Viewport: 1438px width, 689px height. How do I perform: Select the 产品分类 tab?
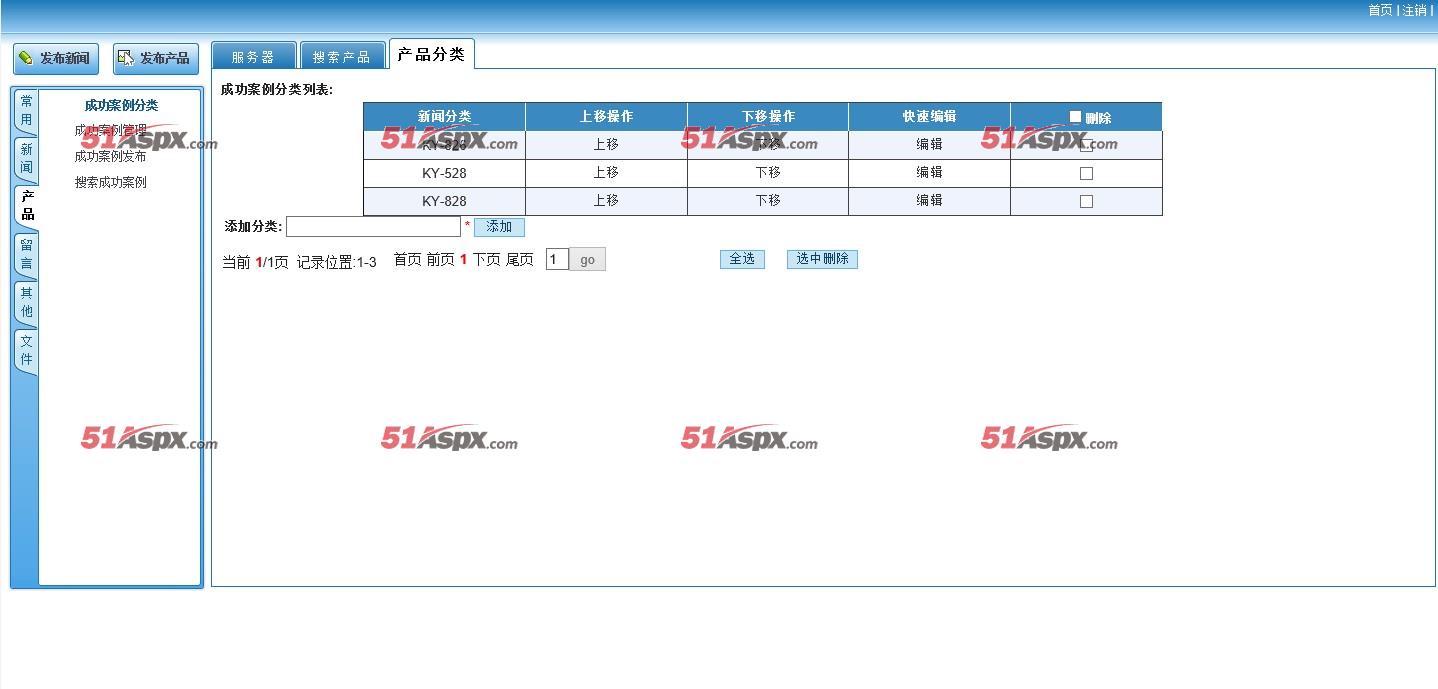tap(431, 54)
